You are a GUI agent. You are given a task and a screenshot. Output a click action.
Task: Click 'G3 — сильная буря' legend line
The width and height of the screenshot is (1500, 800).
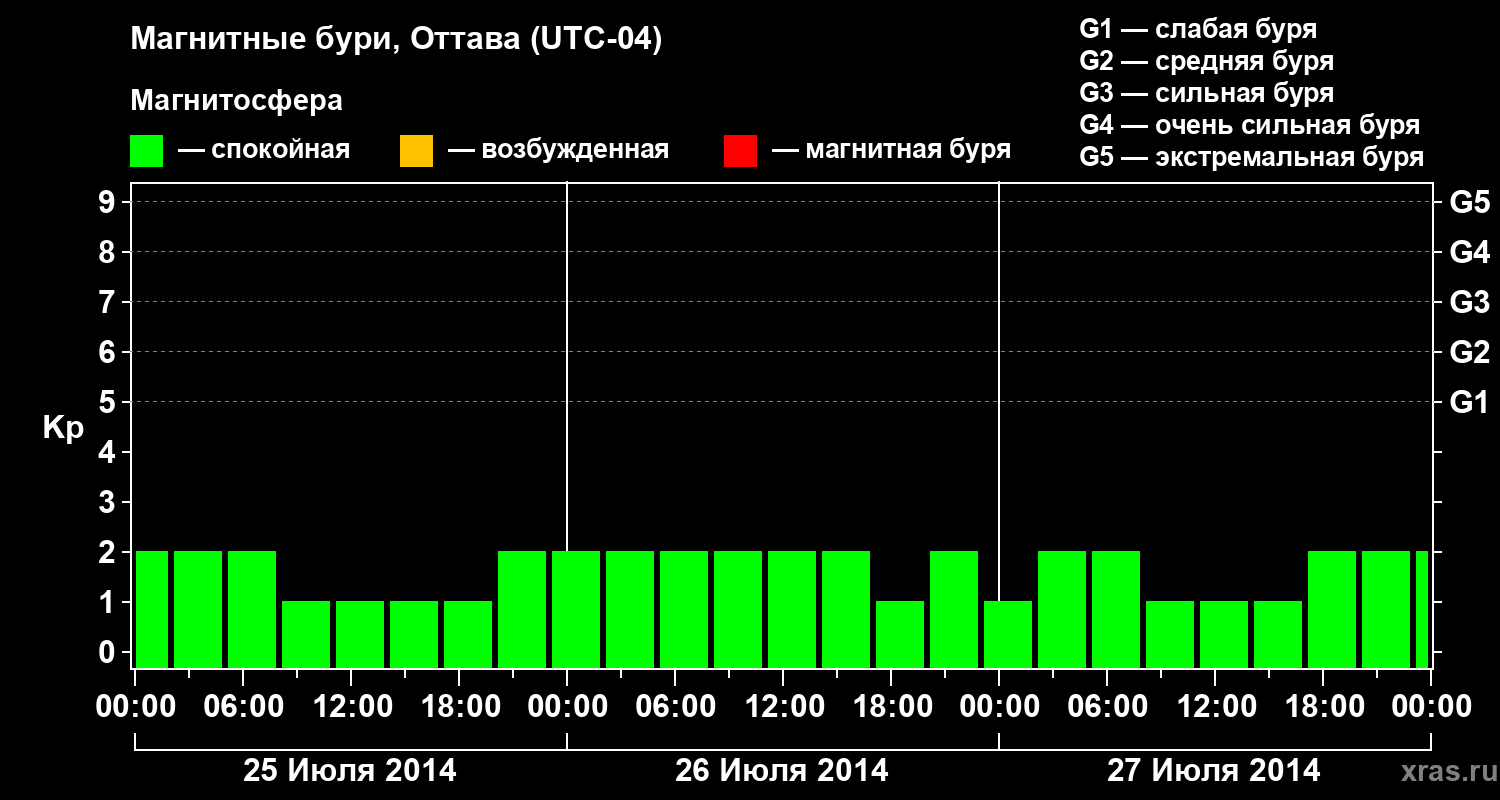(1207, 93)
